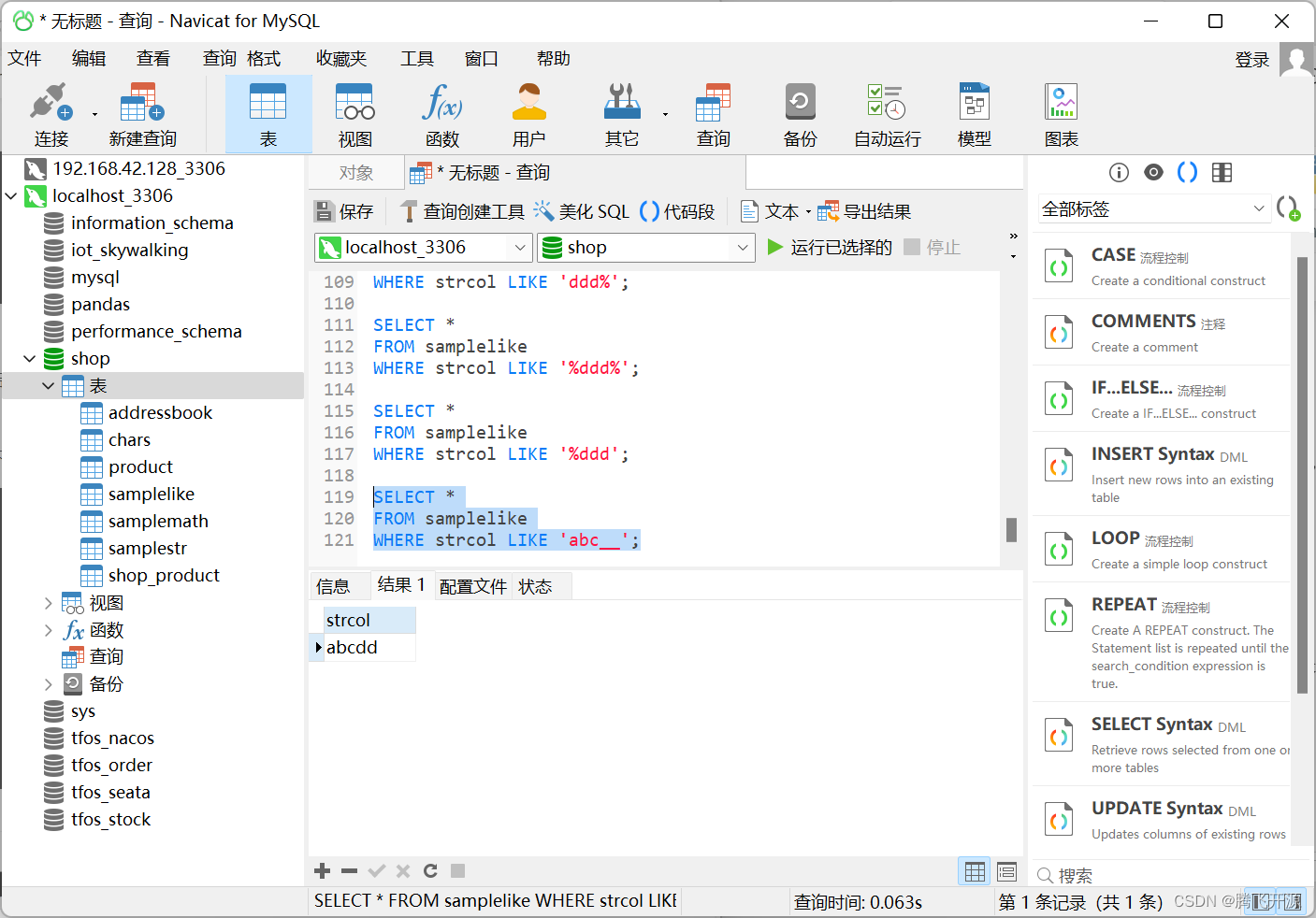Click the refresh icon in result toolbar
This screenshot has width=1316, height=918.
pos(430,870)
